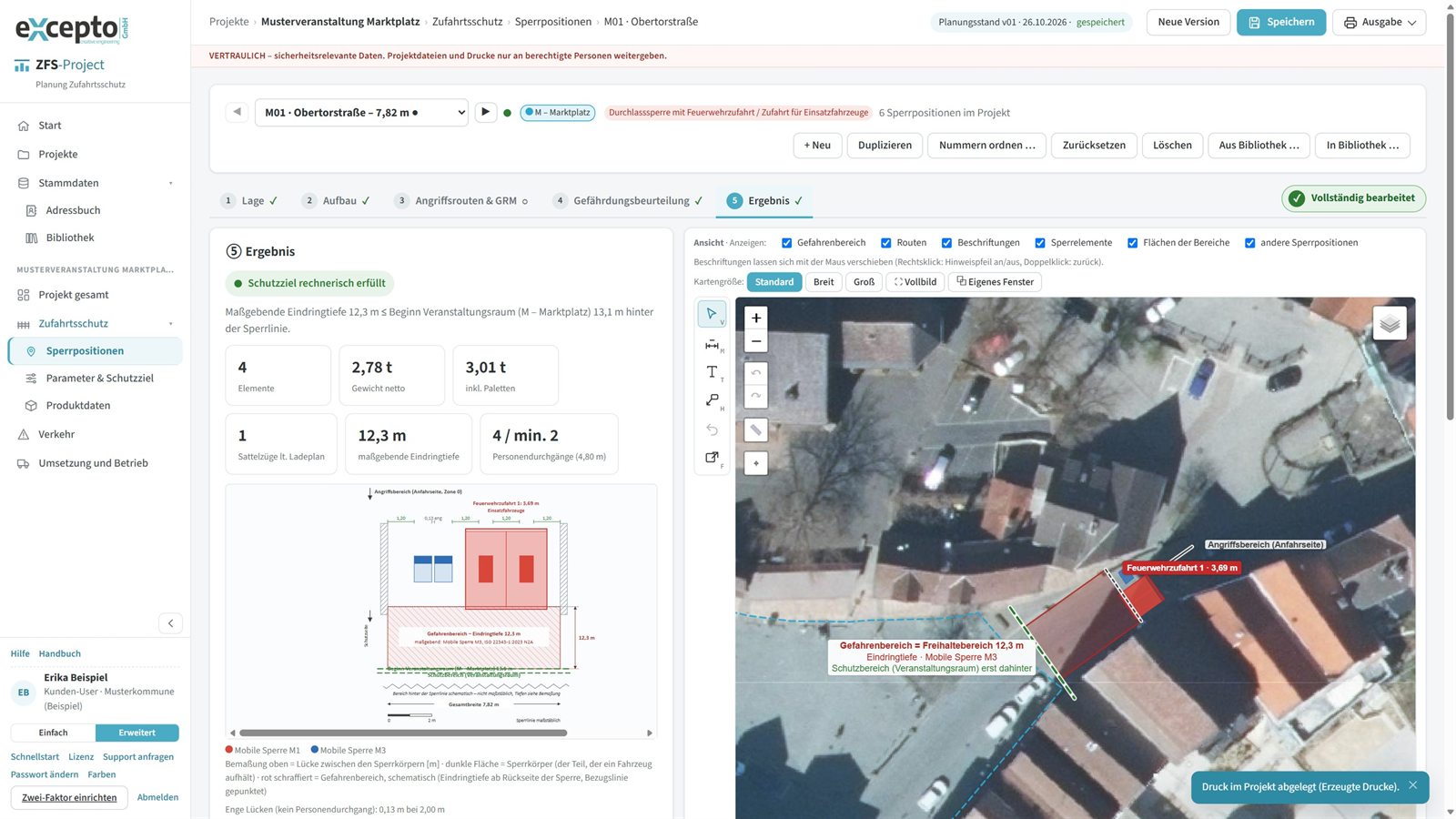The height and width of the screenshot is (819, 1456).
Task: Toggle Routen display checkbox
Action: (886, 243)
